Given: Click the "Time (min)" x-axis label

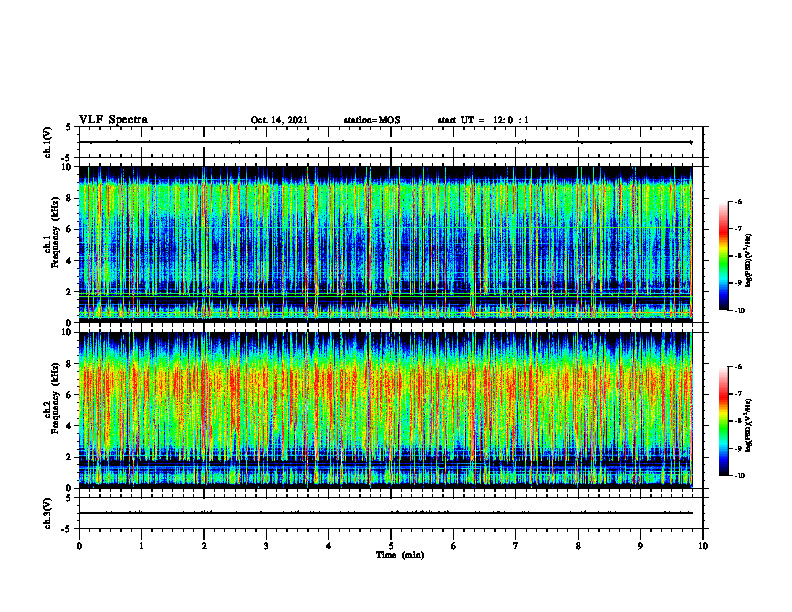Looking at the screenshot, I should (400, 555).
